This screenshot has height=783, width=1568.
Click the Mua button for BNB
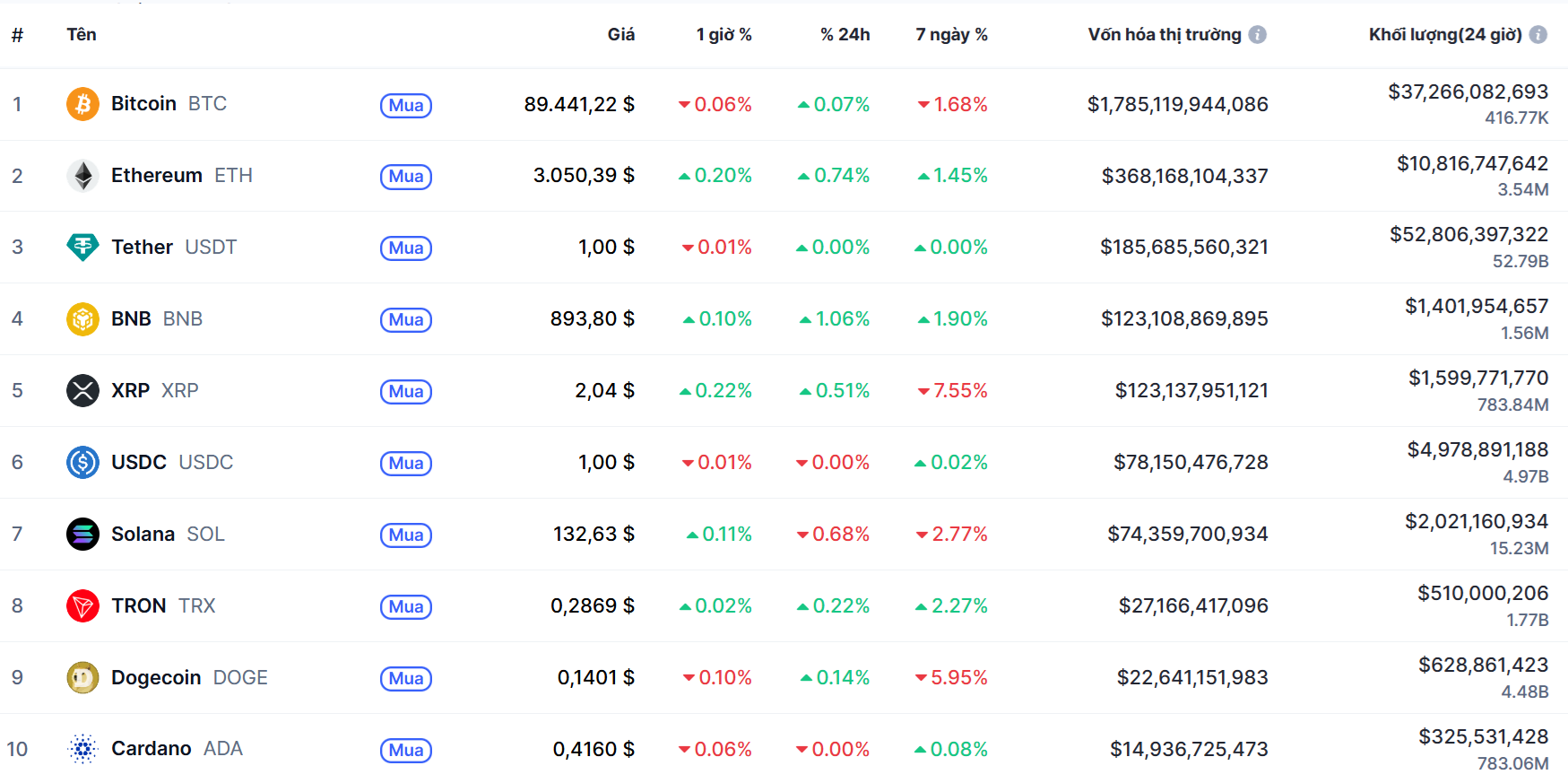tap(406, 320)
